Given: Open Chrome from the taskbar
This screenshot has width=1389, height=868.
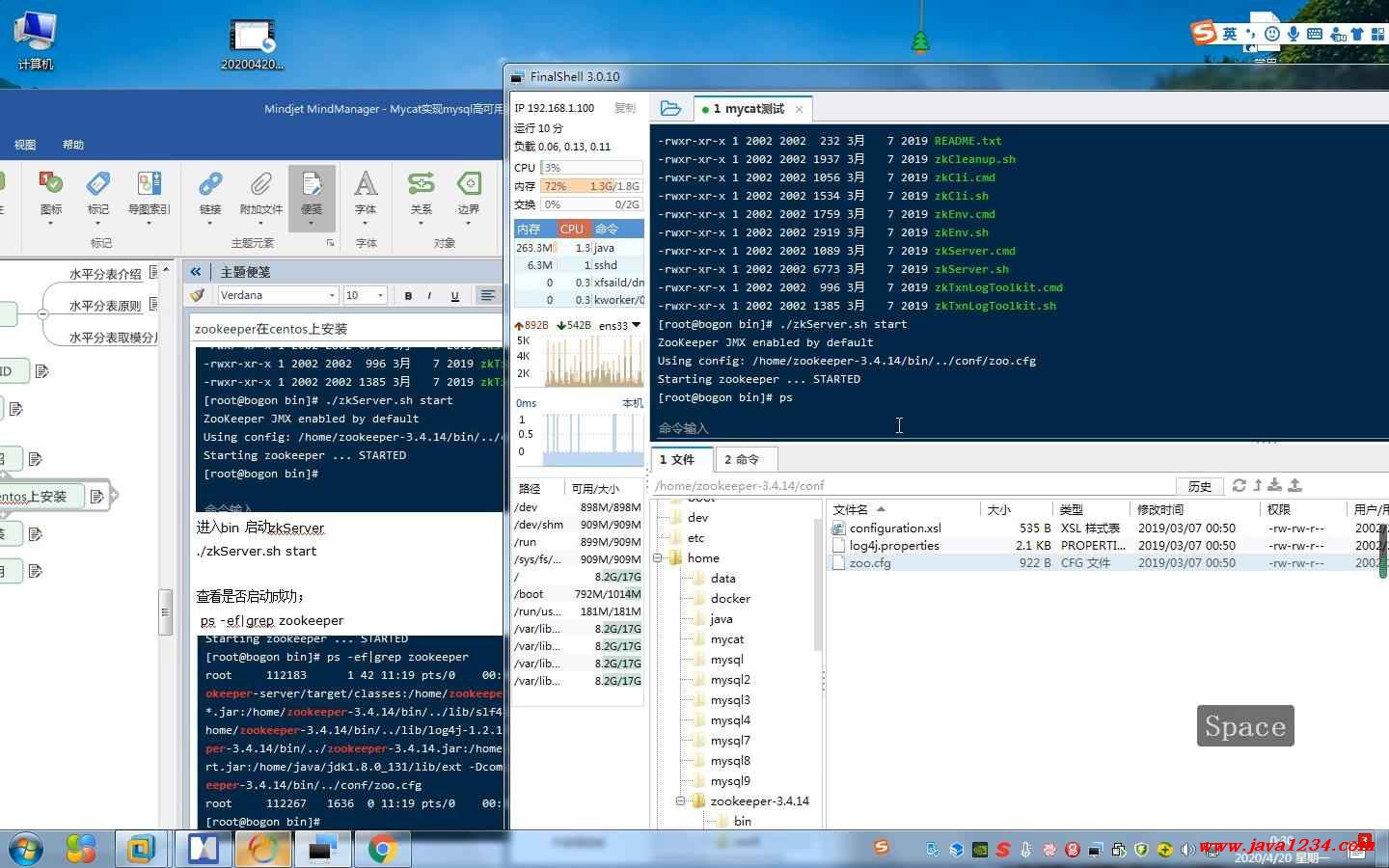Looking at the screenshot, I should pyautogui.click(x=381, y=850).
